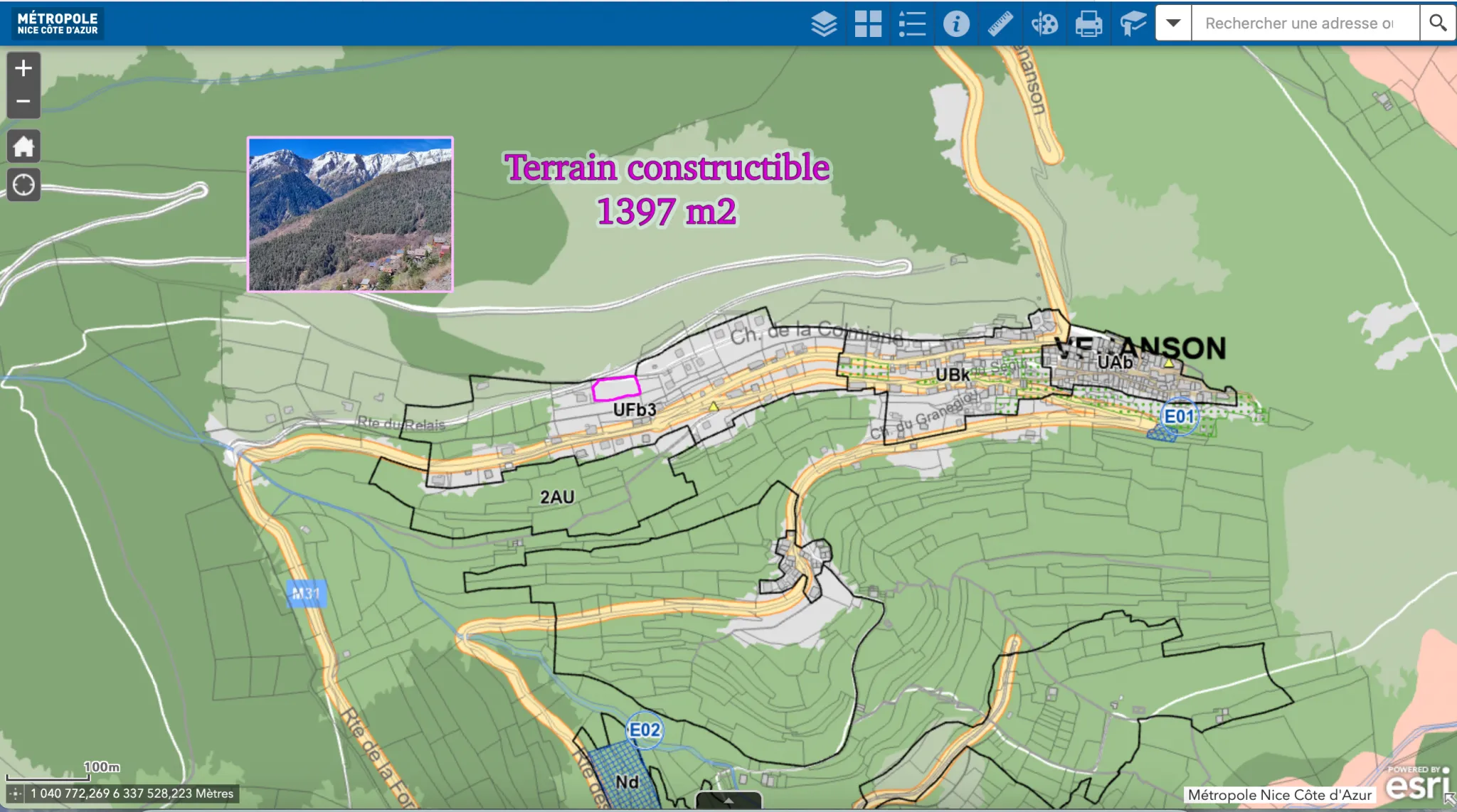Open the graduation cap help icon
Screen dimensions: 1457x812
click(1133, 23)
